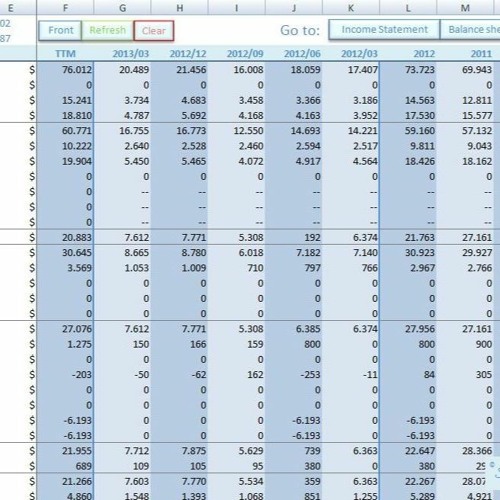Viewport: 500px width, 500px height.
Task: Select column L header
Action: [x=408, y=7]
